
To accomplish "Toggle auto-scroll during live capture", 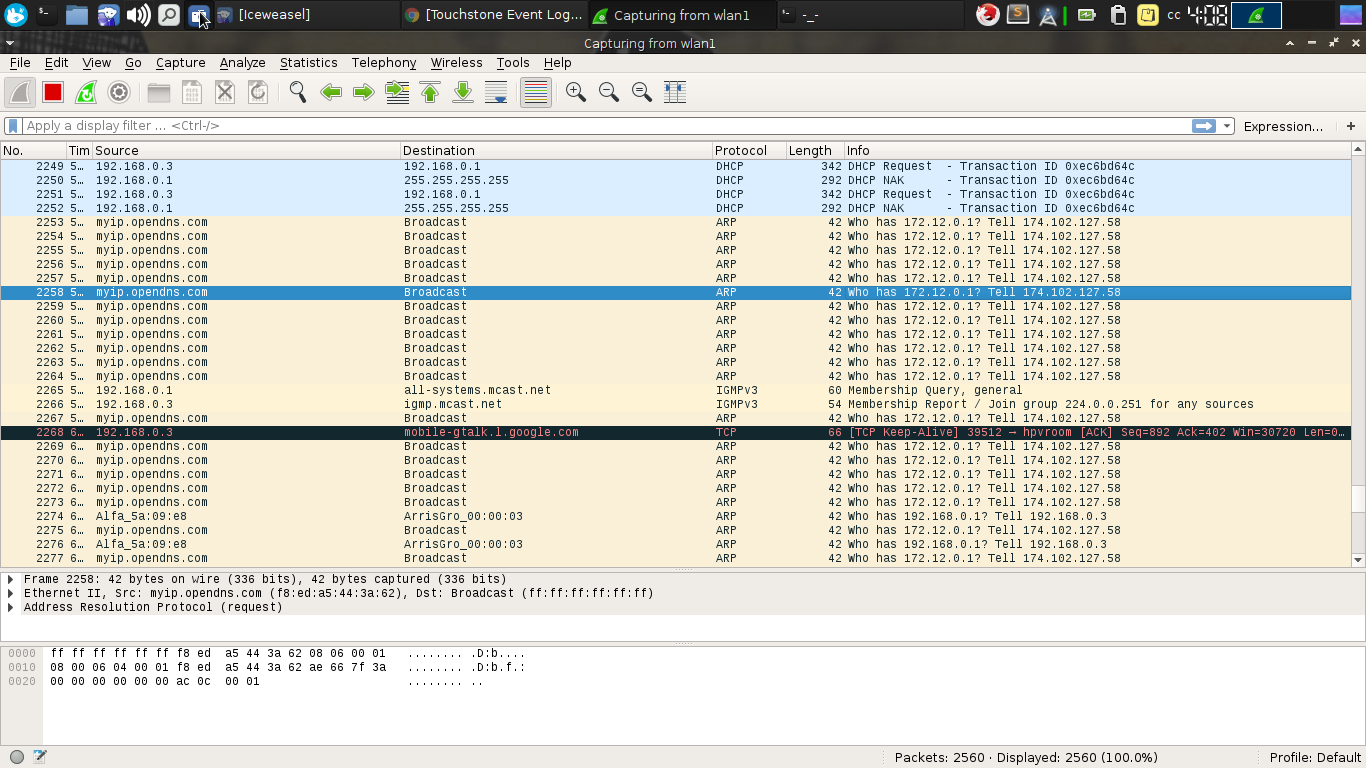I will tap(496, 92).
